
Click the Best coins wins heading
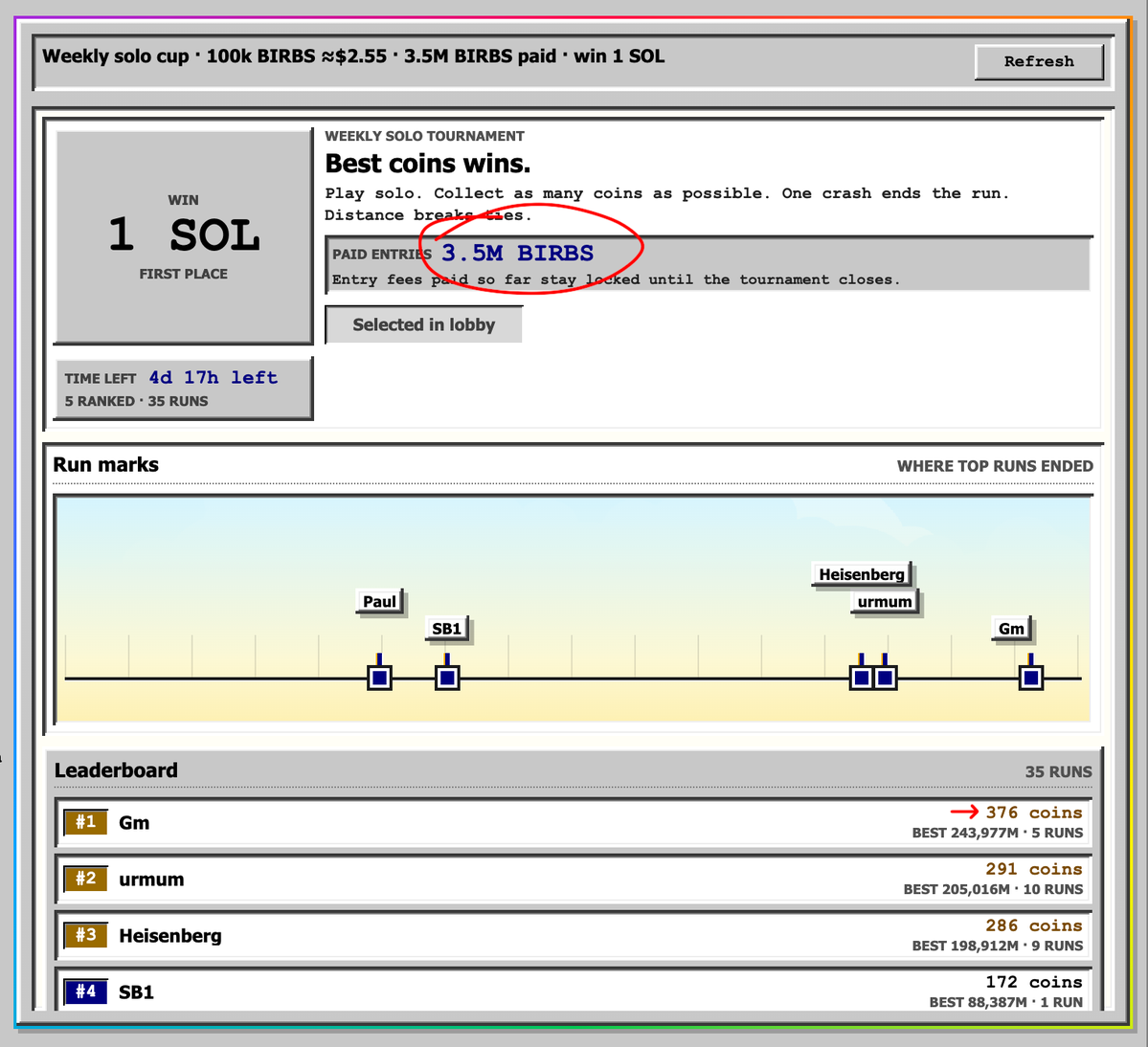428,163
